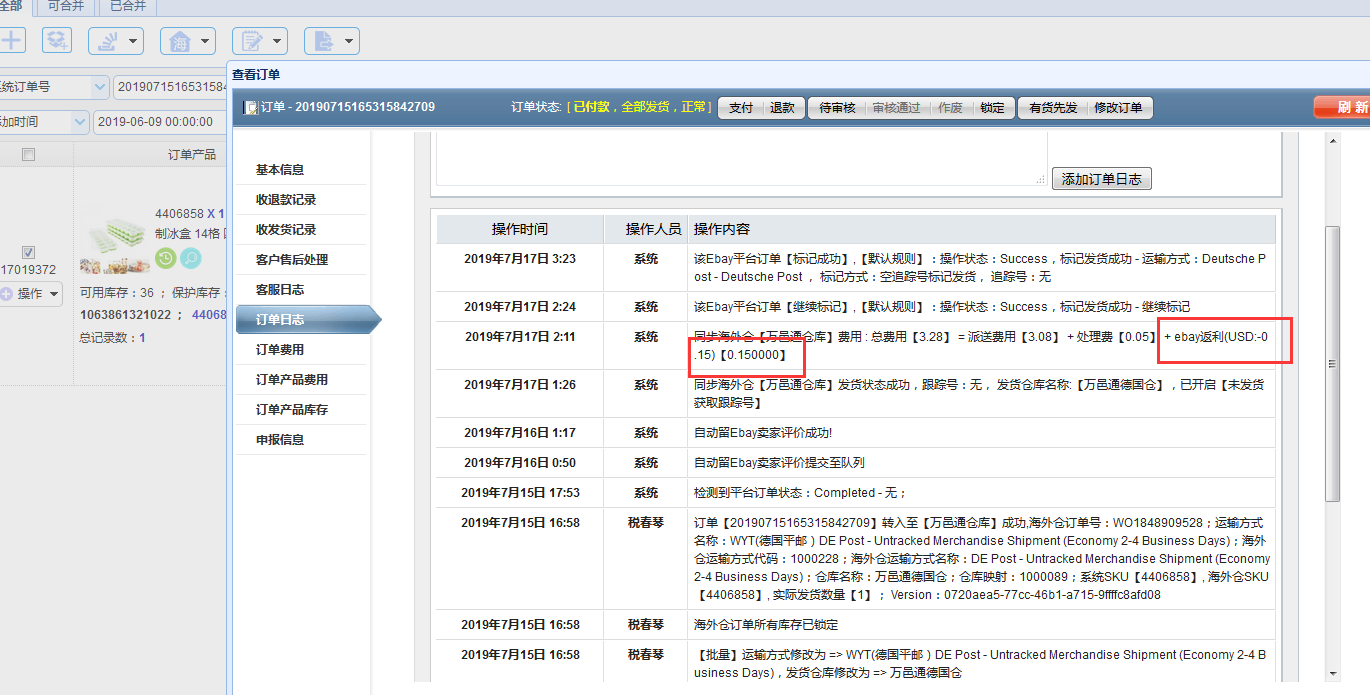Open the 操作 dropdown menu
This screenshot has height=695, width=1370.
tap(31, 294)
